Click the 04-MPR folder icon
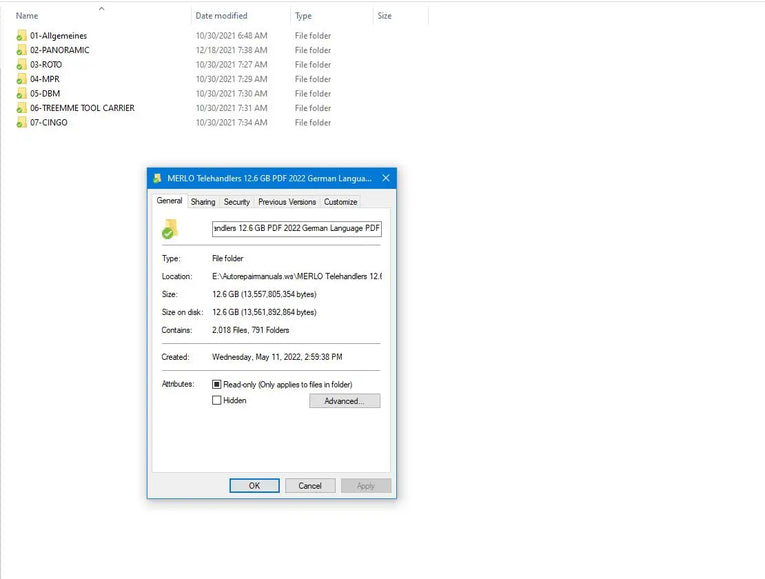 pyautogui.click(x=21, y=79)
